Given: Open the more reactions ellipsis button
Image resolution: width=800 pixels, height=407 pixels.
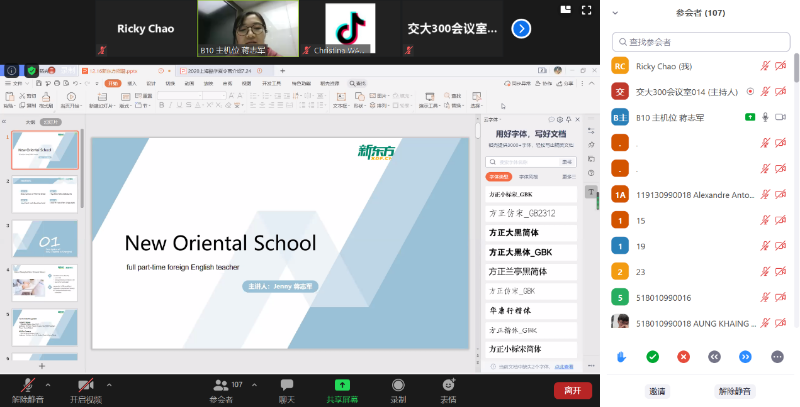Looking at the screenshot, I should pyautogui.click(x=777, y=357).
